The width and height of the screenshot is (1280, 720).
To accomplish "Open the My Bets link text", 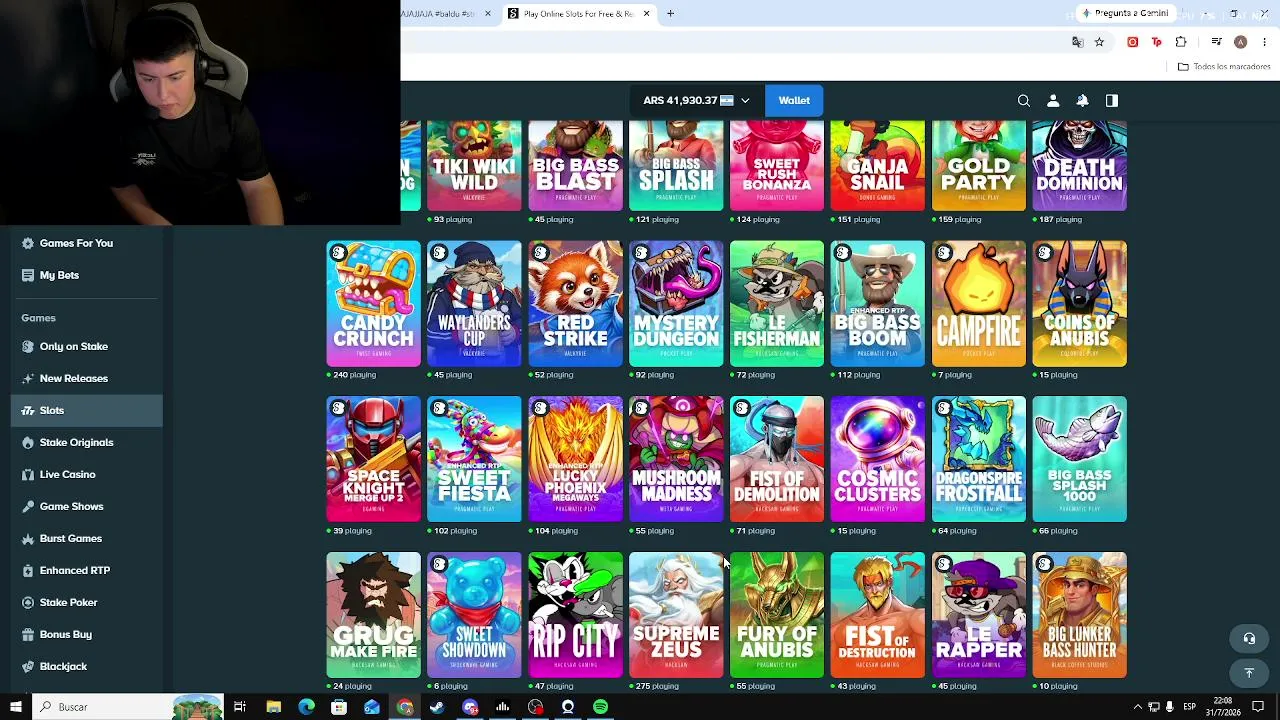I will pos(59,275).
